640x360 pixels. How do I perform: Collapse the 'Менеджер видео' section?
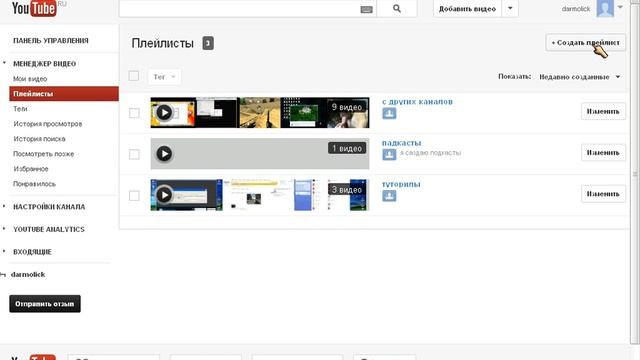4,63
